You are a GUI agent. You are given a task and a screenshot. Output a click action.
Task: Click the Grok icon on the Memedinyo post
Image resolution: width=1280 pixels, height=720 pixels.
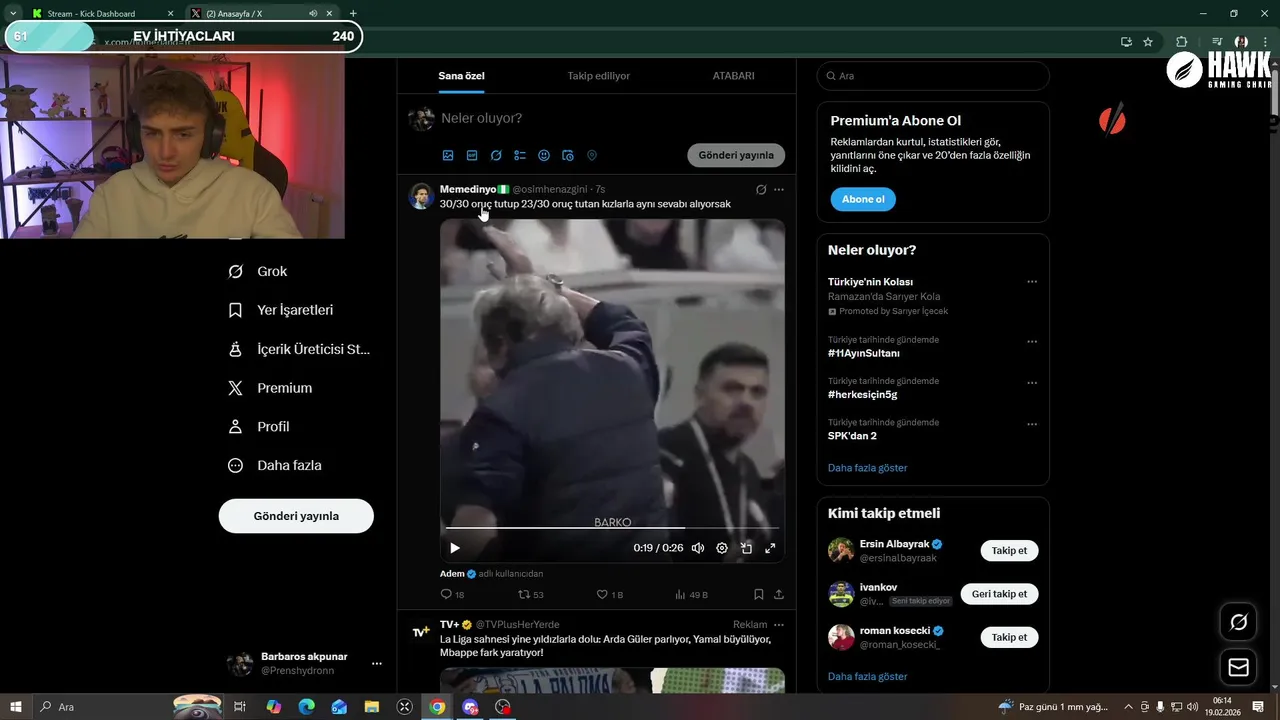tap(761, 189)
